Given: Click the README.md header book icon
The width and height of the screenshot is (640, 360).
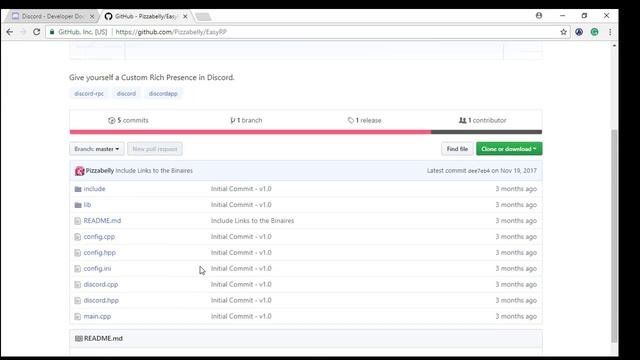Looking at the screenshot, I should coord(79,338).
